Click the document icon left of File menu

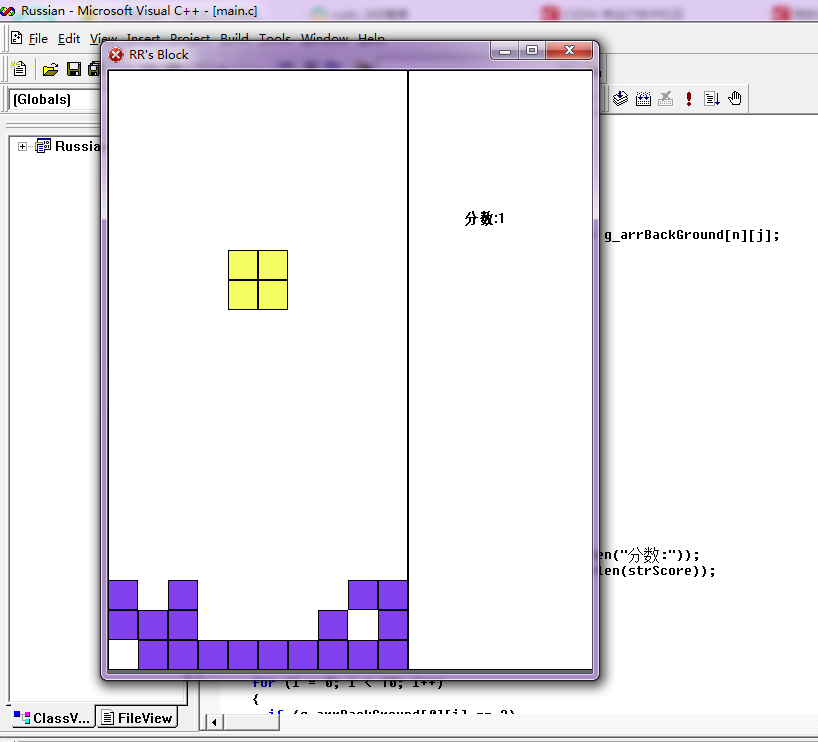click(16, 38)
